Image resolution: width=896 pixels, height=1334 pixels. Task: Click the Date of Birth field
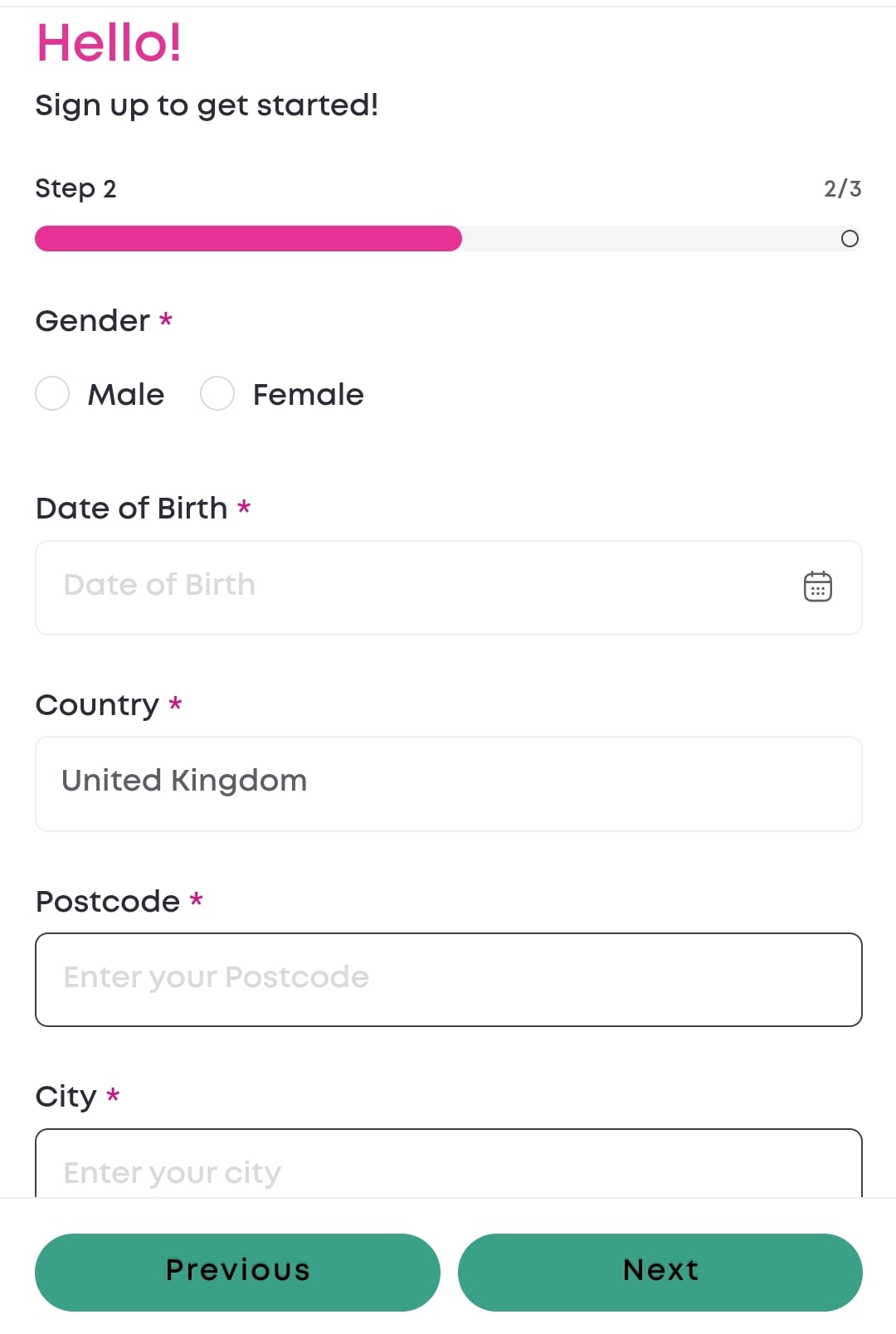click(415, 587)
